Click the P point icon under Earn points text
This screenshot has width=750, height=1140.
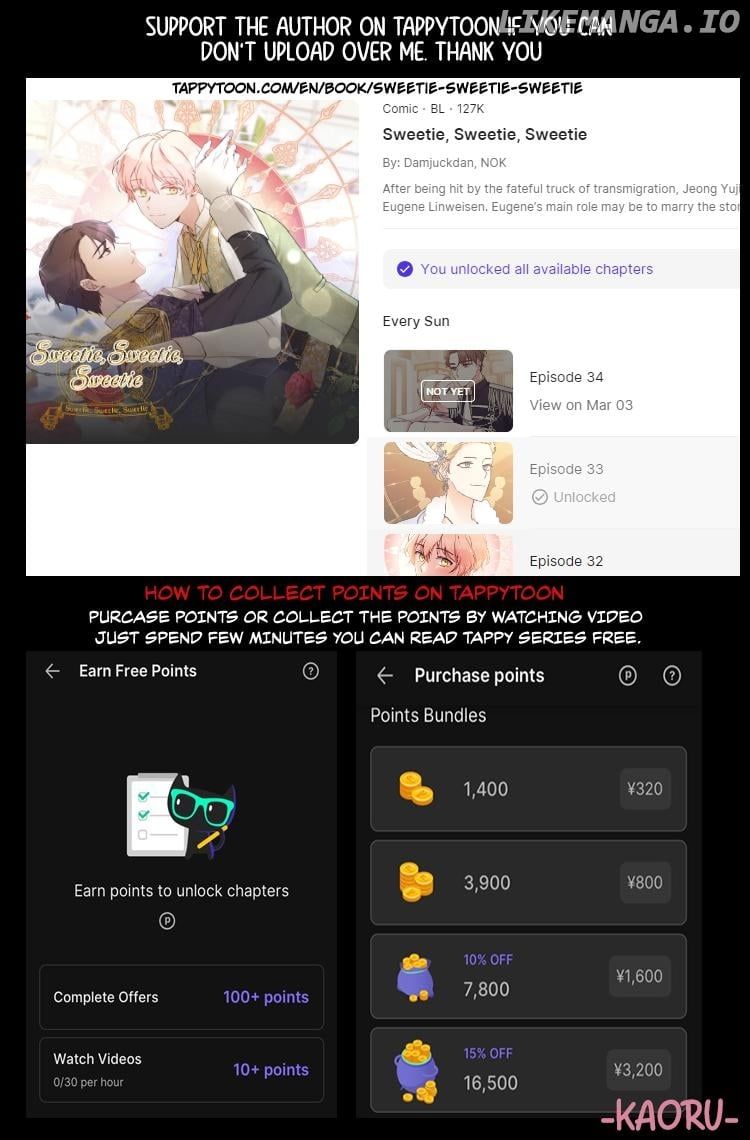167,921
